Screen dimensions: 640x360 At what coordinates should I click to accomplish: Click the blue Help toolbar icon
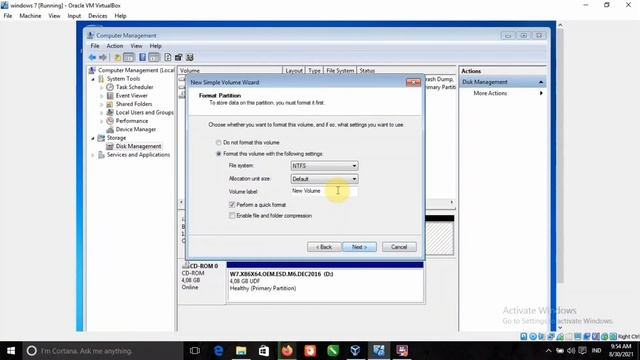point(142,58)
